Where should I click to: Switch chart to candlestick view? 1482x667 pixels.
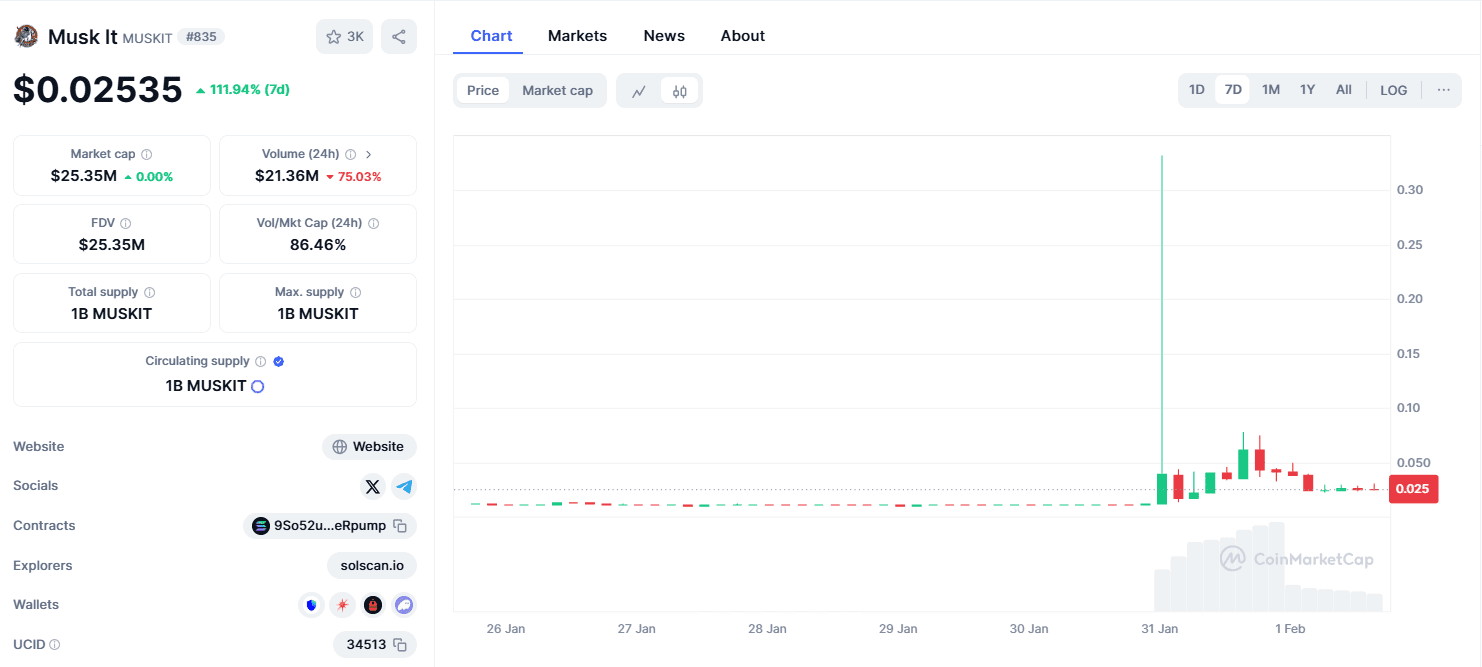coord(680,91)
